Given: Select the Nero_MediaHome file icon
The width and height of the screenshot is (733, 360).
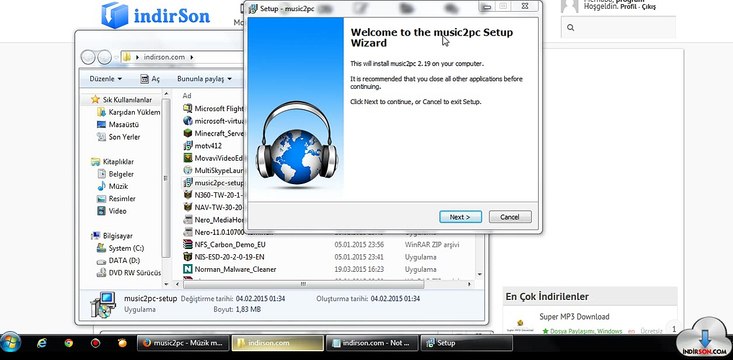Looking at the screenshot, I should coord(188,219).
